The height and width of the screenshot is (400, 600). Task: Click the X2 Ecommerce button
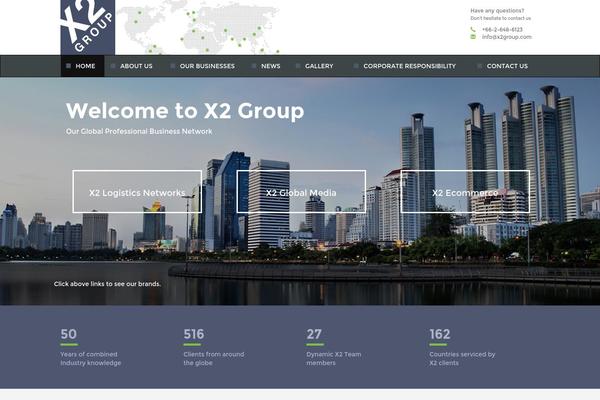(x=465, y=191)
